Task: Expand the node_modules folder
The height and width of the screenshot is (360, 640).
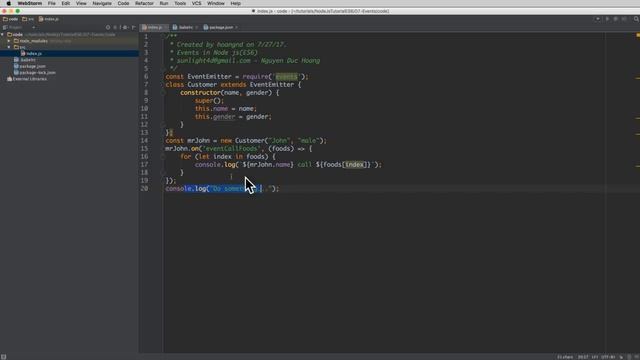Action: (9, 41)
